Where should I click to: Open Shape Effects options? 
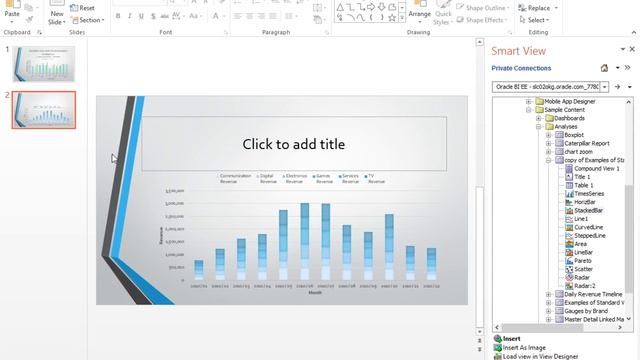[x=482, y=20]
